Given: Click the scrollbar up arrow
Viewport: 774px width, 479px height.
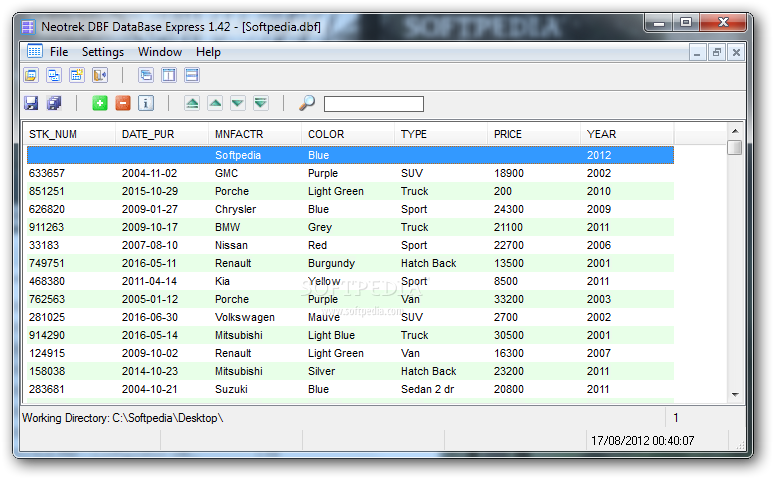Looking at the screenshot, I should pyautogui.click(x=735, y=131).
